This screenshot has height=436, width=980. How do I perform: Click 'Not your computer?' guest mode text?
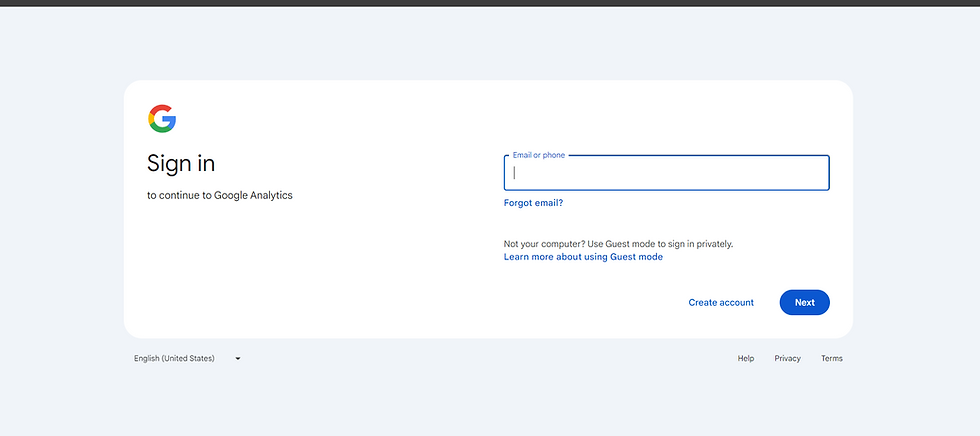618,244
